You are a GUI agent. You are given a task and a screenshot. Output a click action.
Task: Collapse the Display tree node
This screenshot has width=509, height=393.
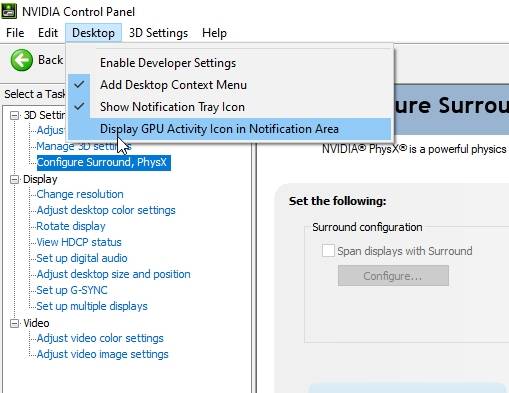pyautogui.click(x=14, y=180)
